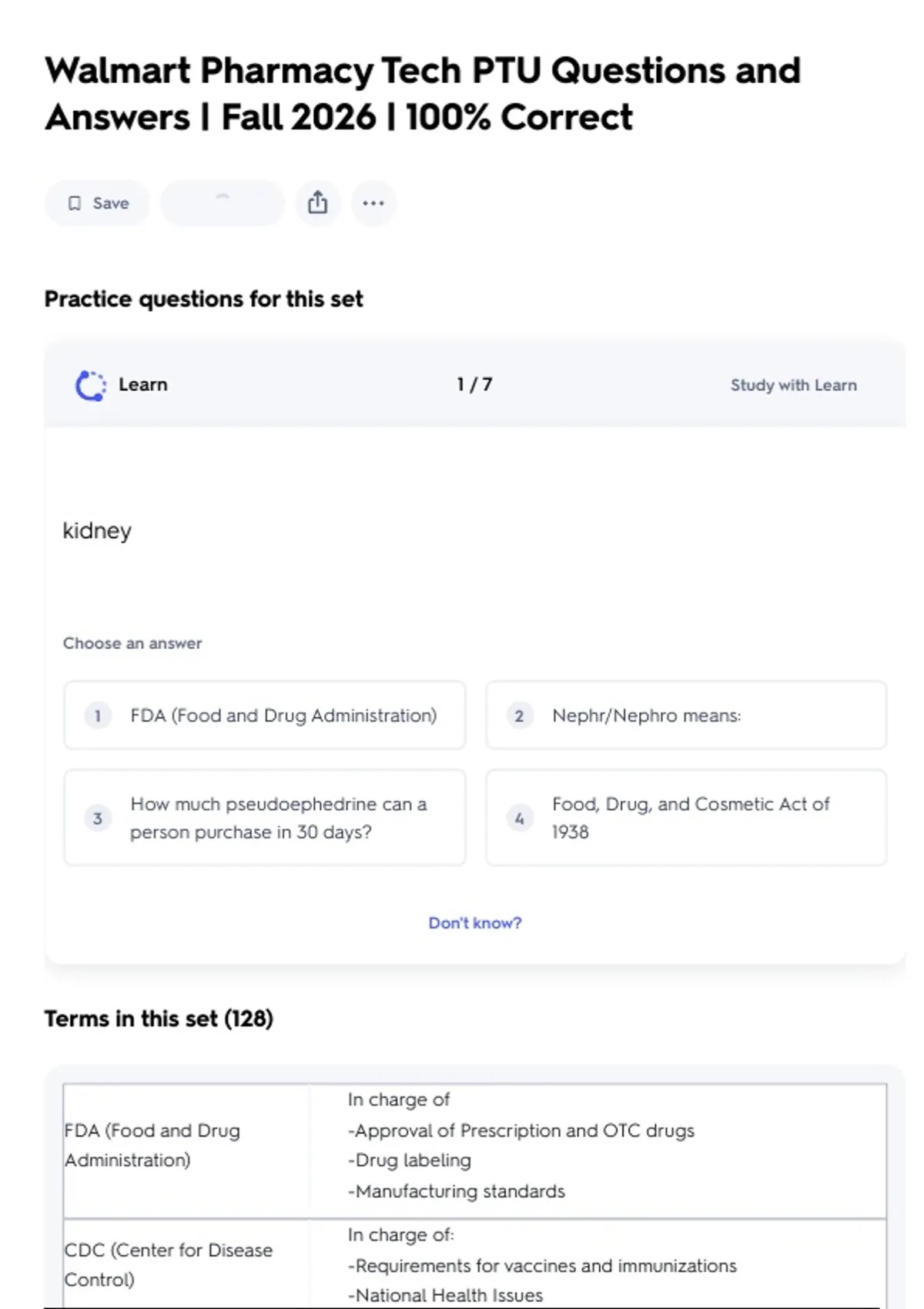Click the Don't know? link

474,922
